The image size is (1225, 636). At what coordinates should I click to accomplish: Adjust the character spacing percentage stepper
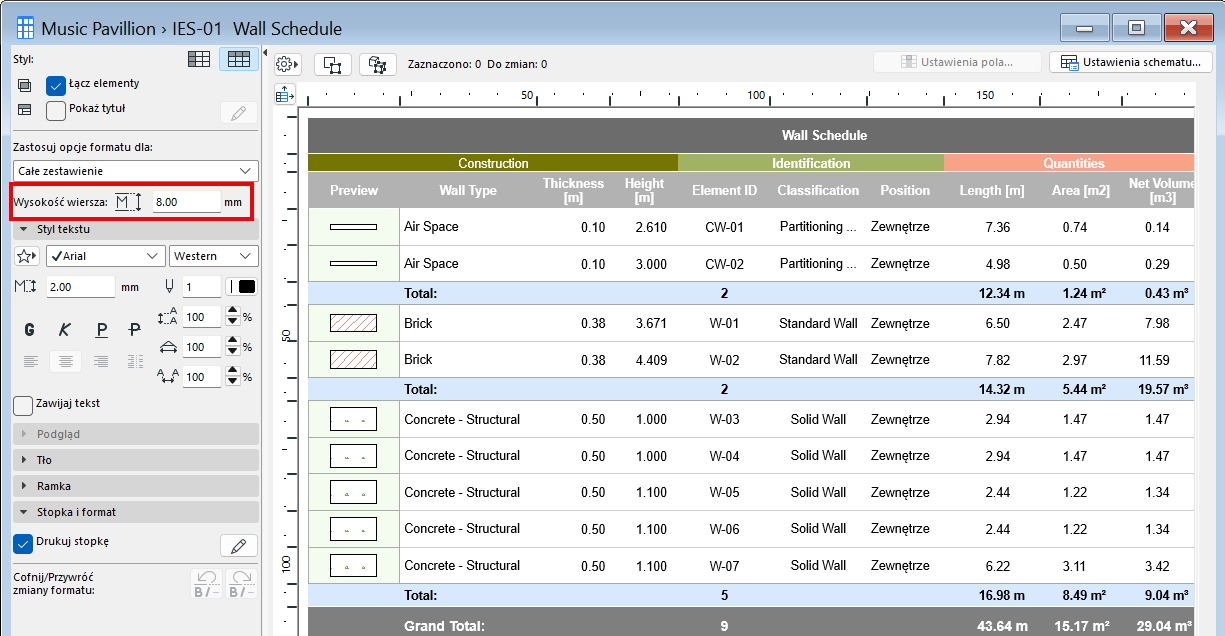[x=233, y=377]
